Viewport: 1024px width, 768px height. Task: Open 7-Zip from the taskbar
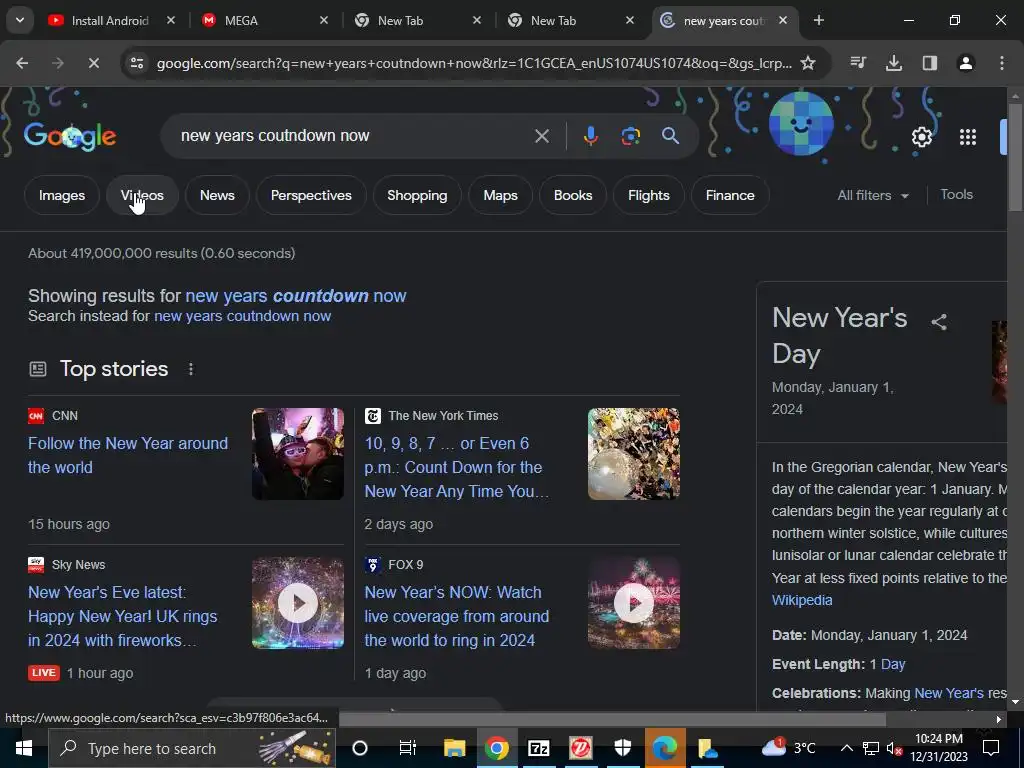(538, 748)
